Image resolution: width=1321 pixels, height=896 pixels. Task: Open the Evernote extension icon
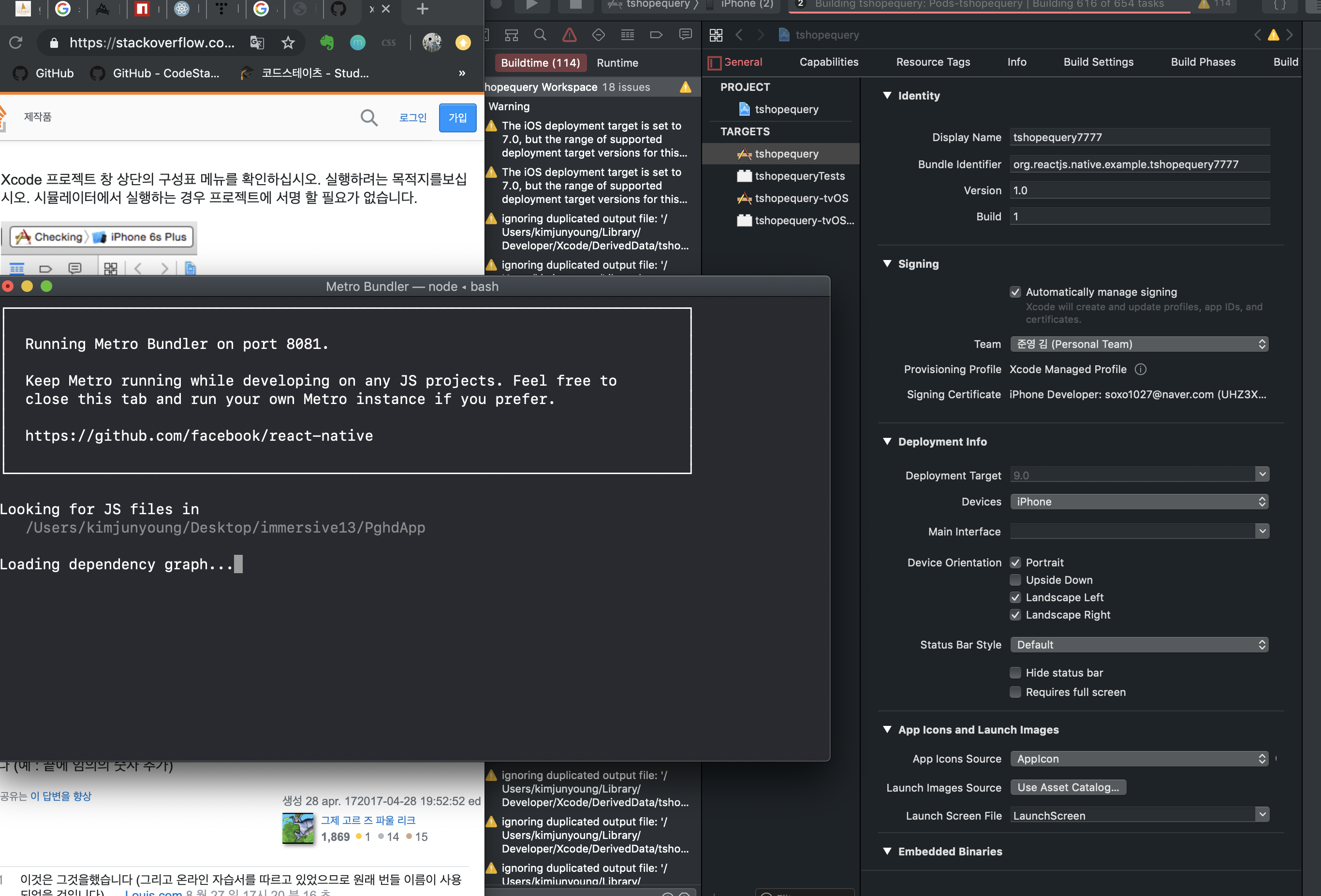click(x=327, y=43)
